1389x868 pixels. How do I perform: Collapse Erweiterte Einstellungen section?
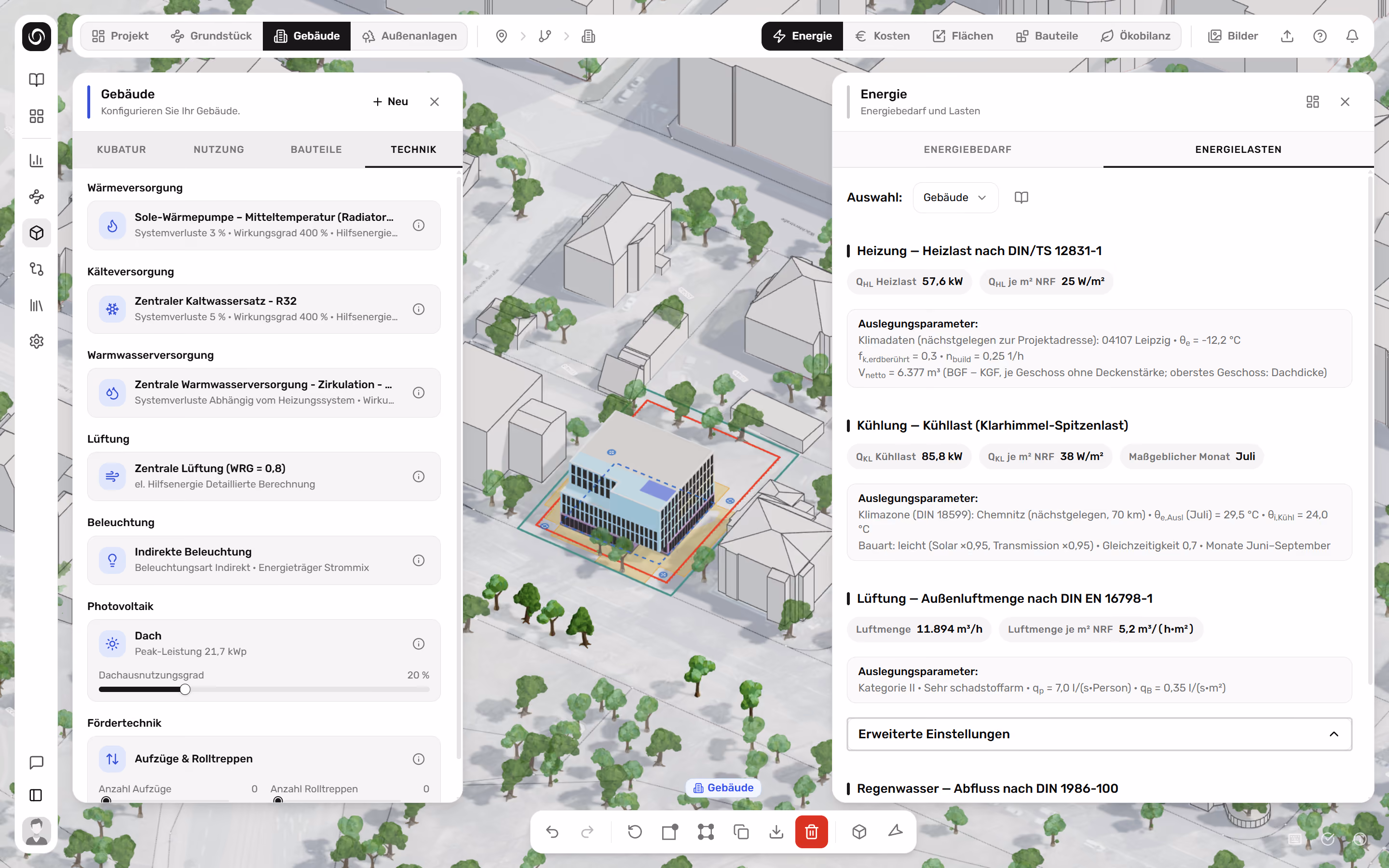1099,733
